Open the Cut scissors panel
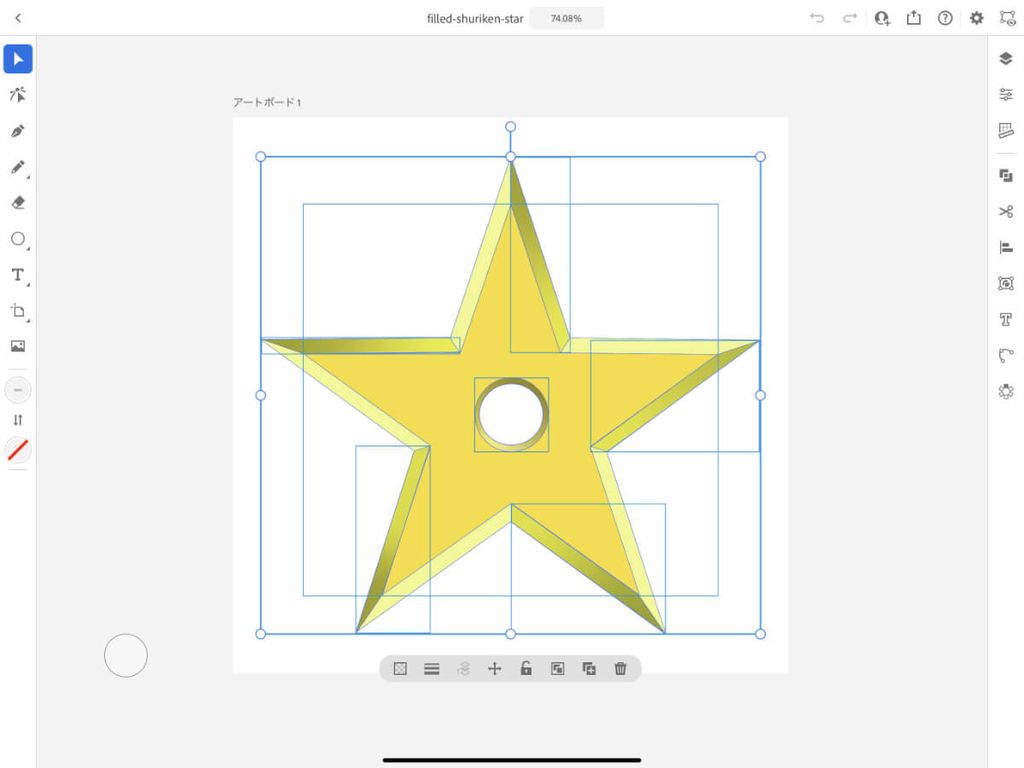Screen dimensions: 1024x768 [x=1006, y=212]
